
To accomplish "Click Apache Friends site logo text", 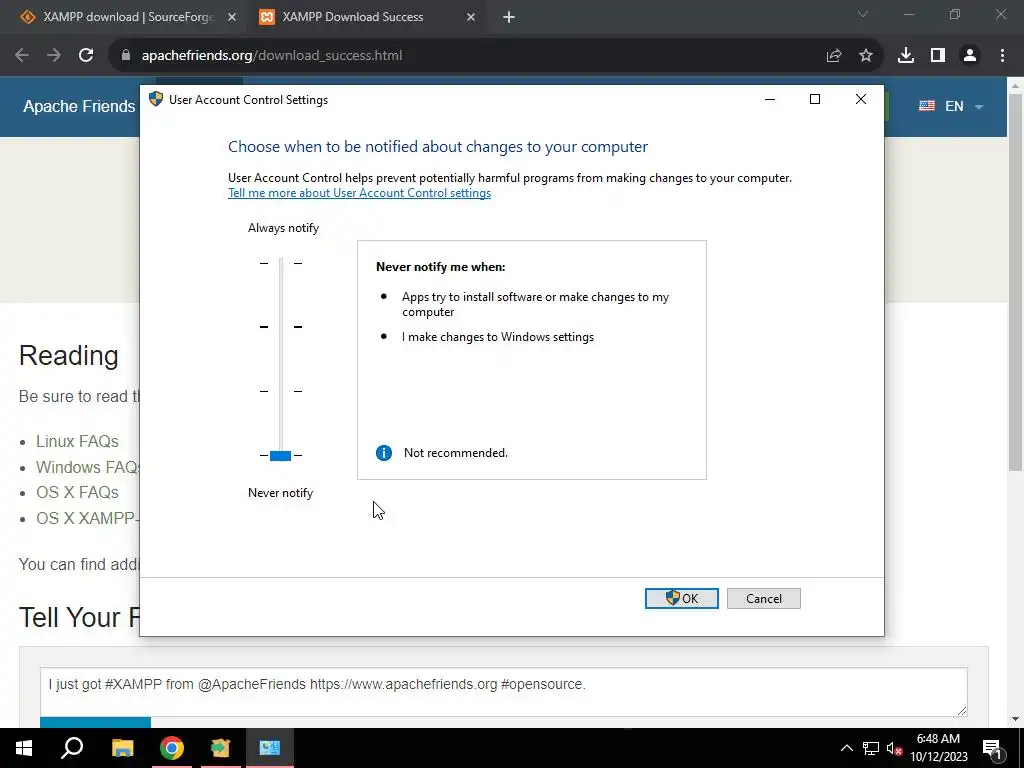I will point(79,106).
